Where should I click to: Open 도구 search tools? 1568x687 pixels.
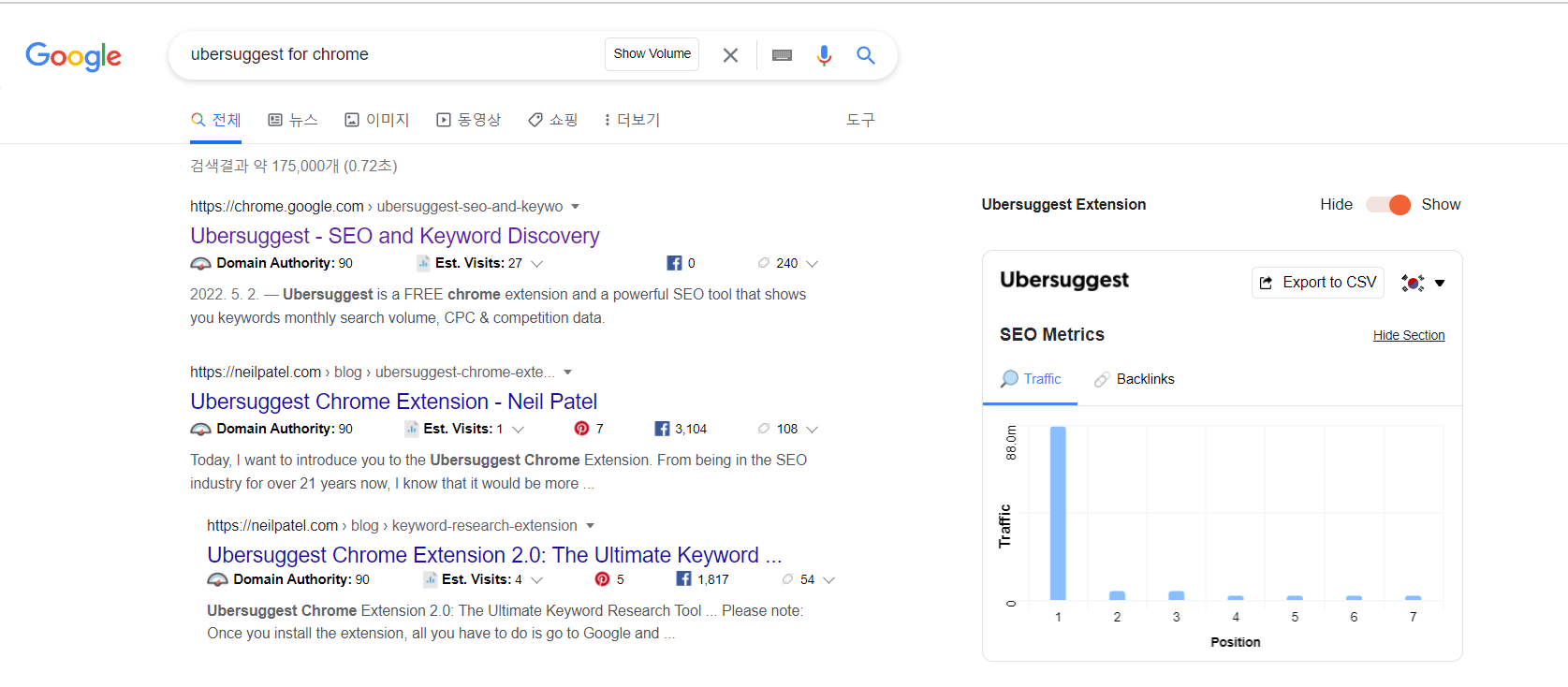(x=860, y=120)
